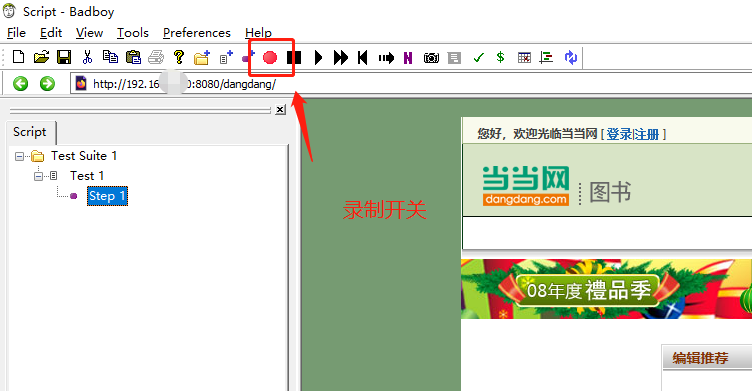Save the script with the floppy disk icon

coord(64,57)
